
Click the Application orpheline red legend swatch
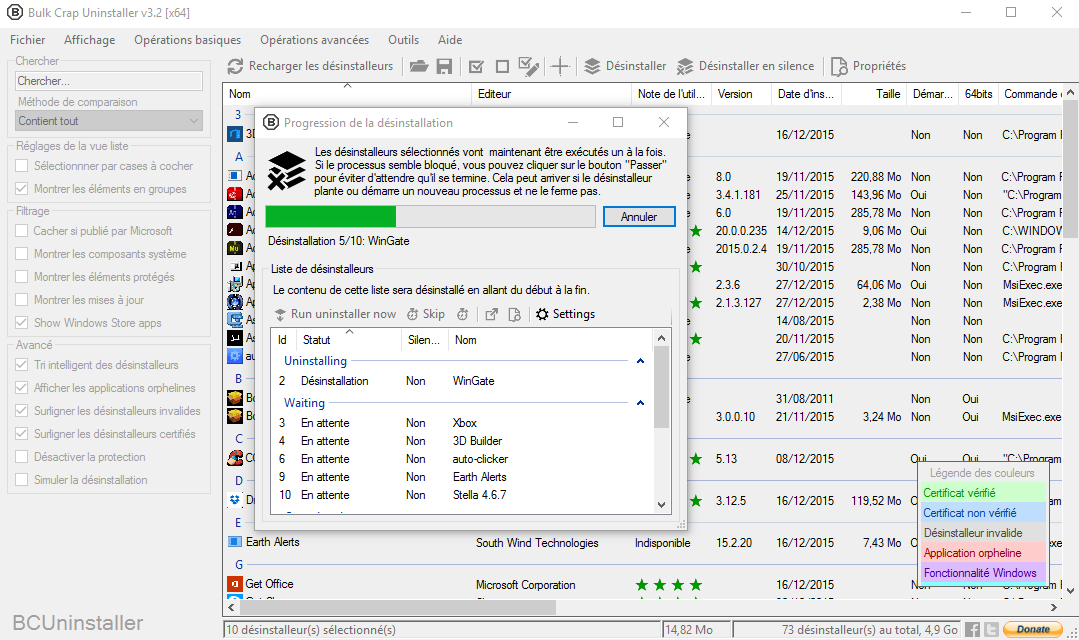pyautogui.click(x=983, y=553)
